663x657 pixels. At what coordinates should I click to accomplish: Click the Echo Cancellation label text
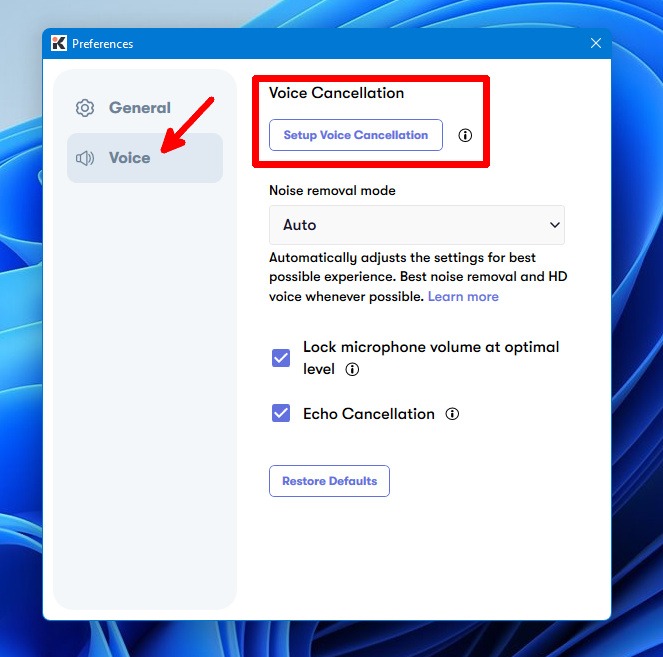369,413
